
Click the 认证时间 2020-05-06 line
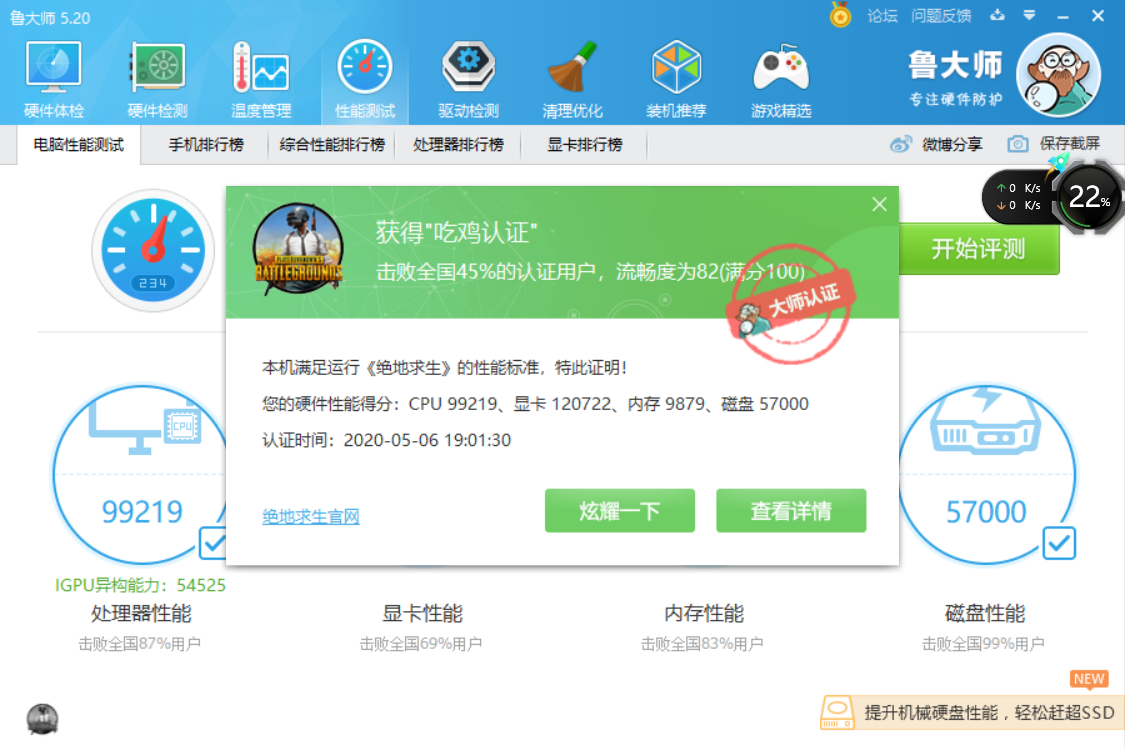387,440
